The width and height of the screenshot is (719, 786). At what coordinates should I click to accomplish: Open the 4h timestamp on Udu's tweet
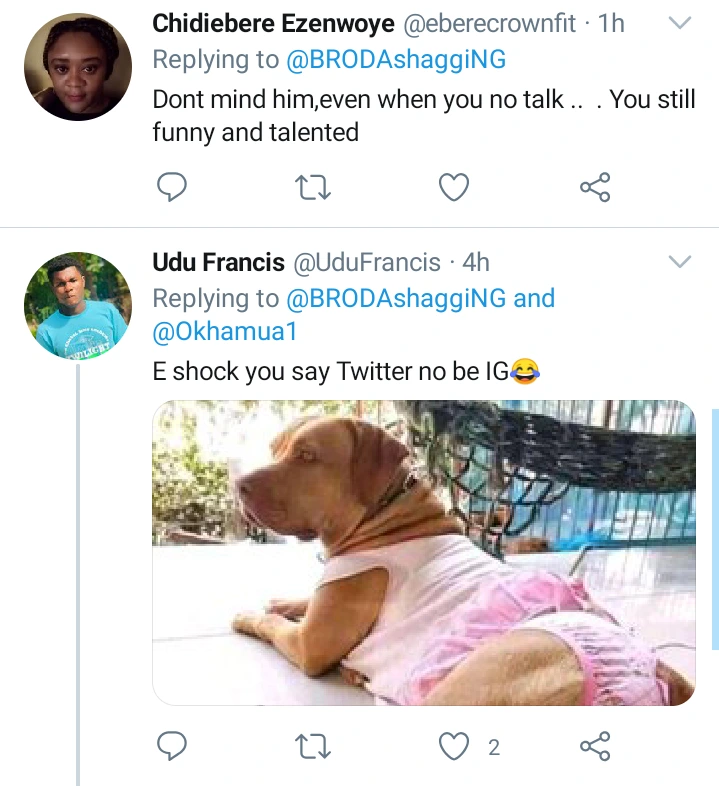coord(476,262)
